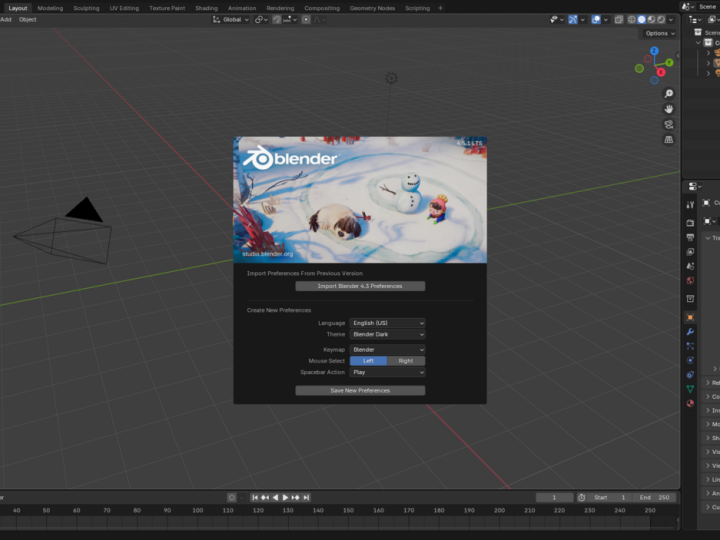Open the pivot point dropdown in header

tap(261, 20)
